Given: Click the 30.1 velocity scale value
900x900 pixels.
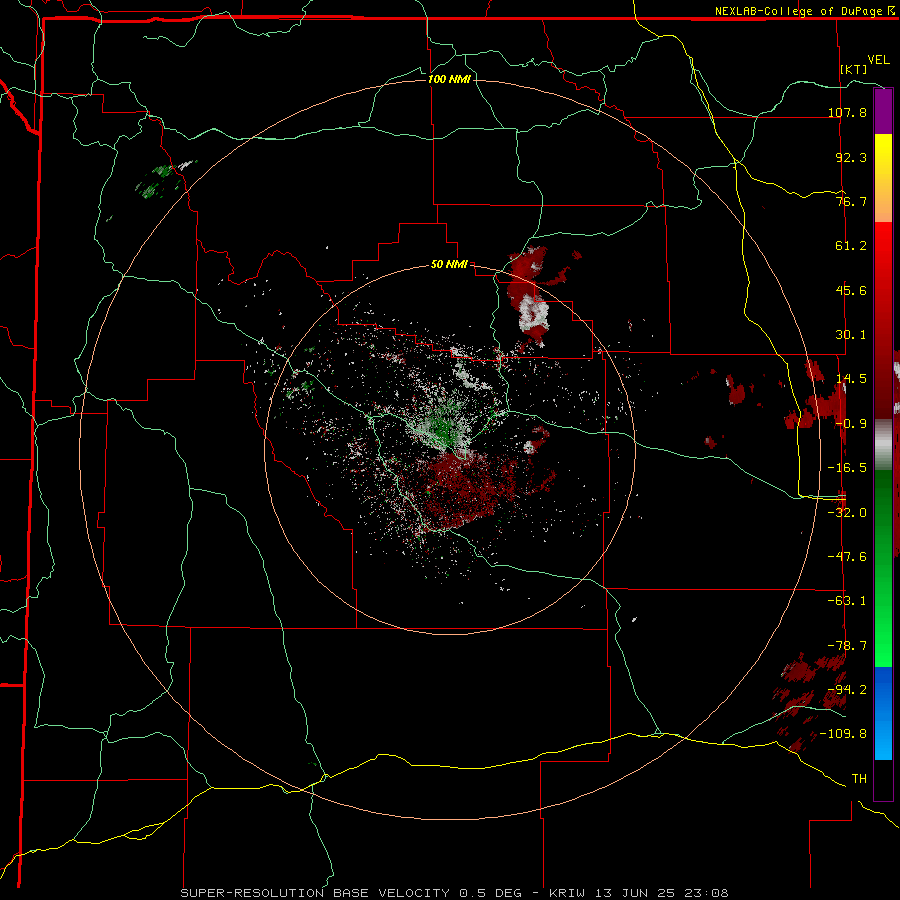Looking at the screenshot, I should [x=851, y=335].
